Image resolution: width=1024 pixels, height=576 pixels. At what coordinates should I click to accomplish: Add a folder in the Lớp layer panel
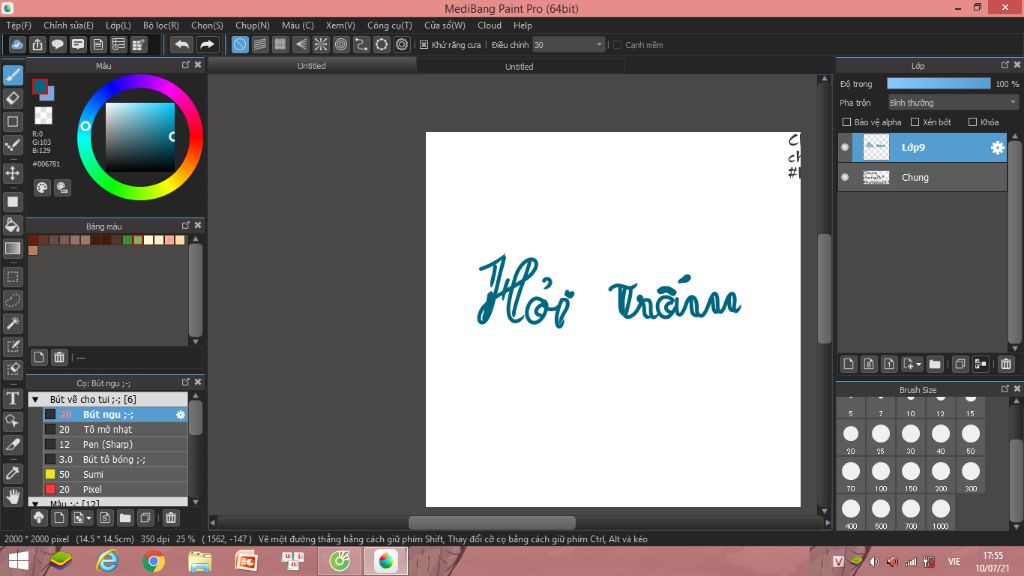(x=935, y=364)
